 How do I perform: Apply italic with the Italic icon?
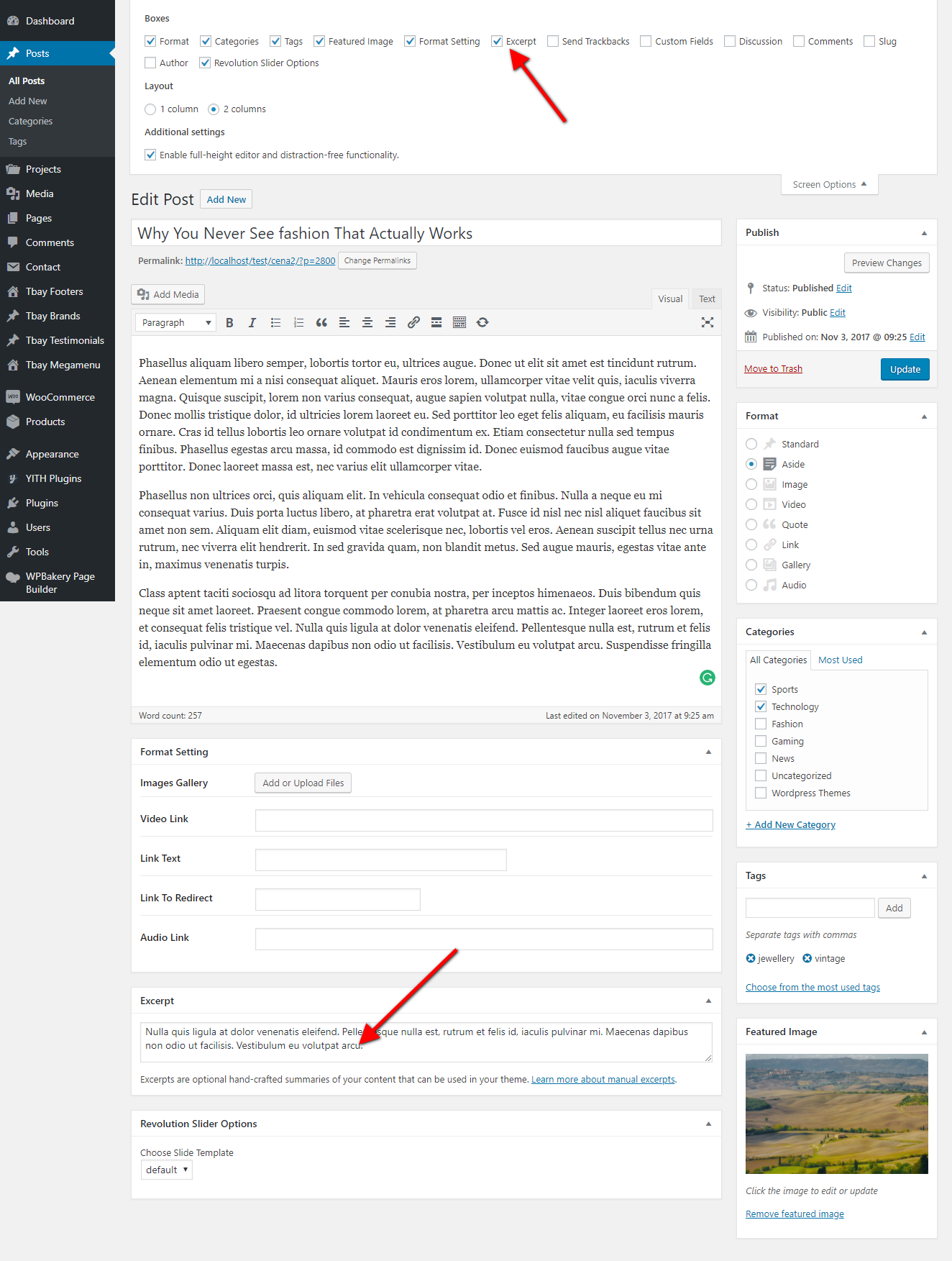252,323
